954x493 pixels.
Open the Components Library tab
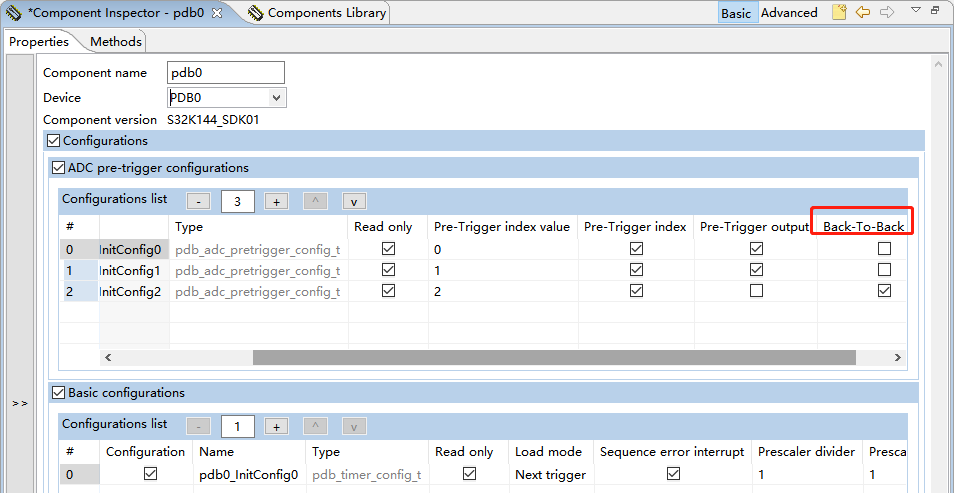318,13
